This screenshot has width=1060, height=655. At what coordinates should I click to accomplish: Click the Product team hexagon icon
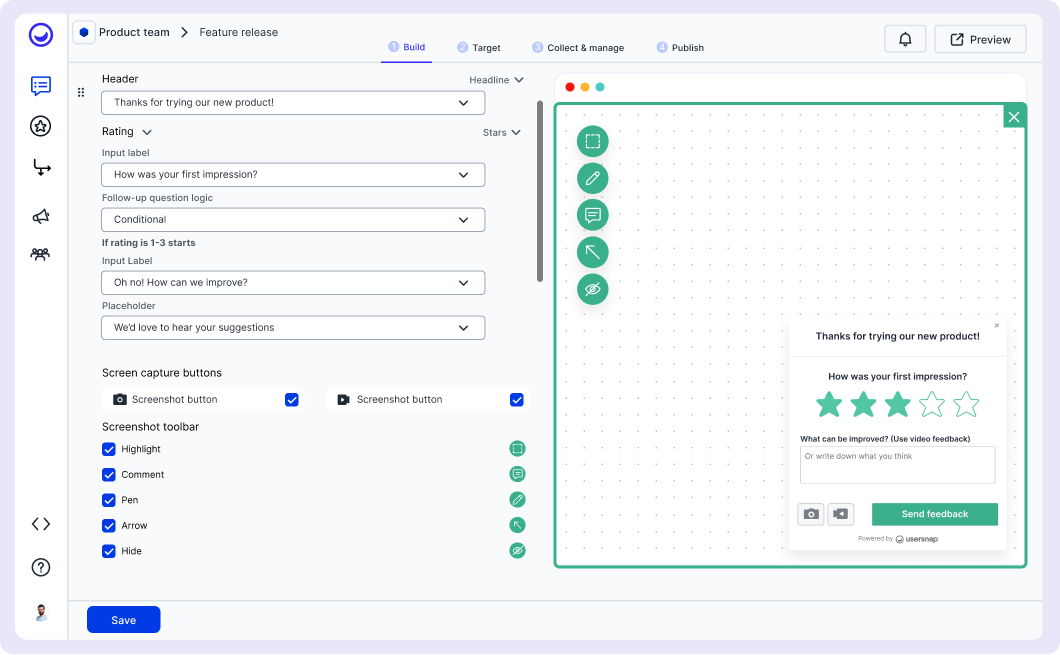pyautogui.click(x=84, y=32)
